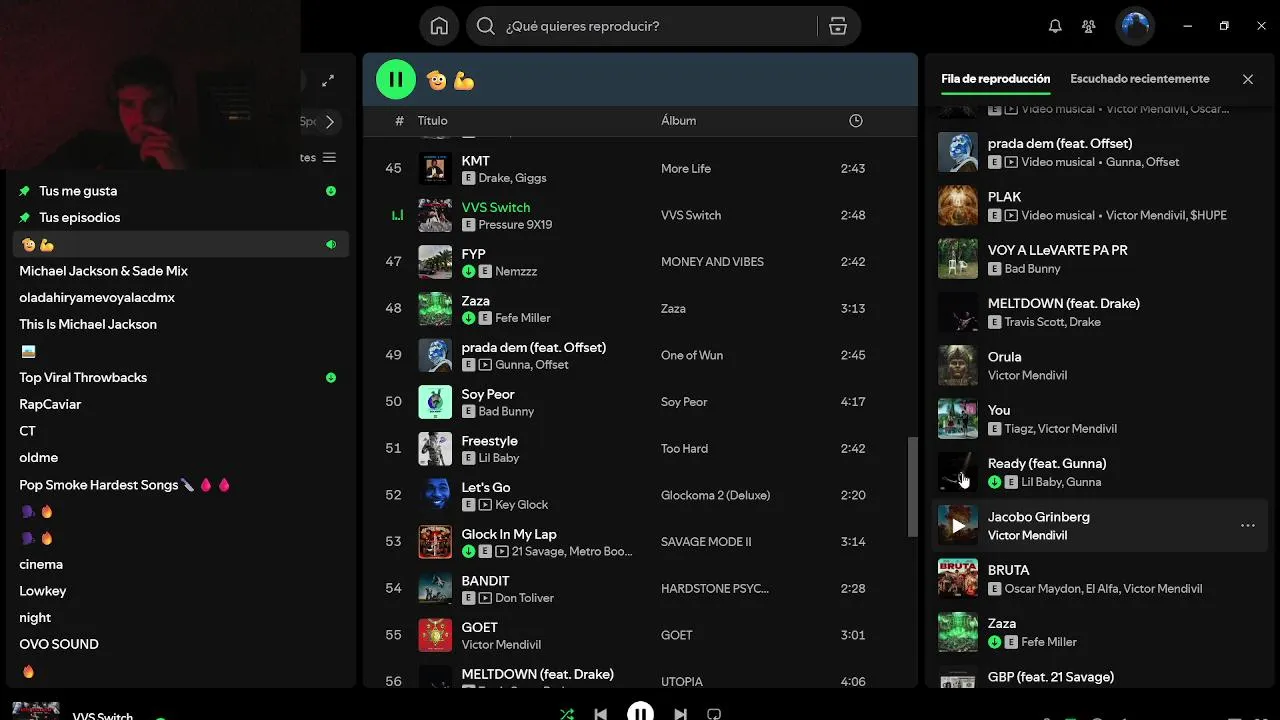Expand the library panel with arrows icon

[328, 80]
